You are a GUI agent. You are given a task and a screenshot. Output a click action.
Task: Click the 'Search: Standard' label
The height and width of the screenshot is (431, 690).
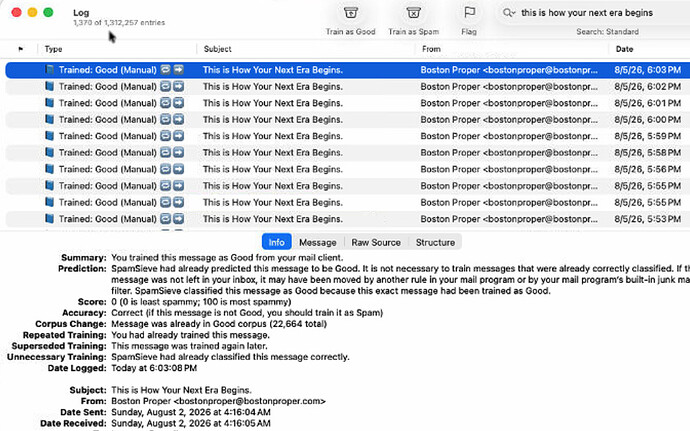[607, 32]
